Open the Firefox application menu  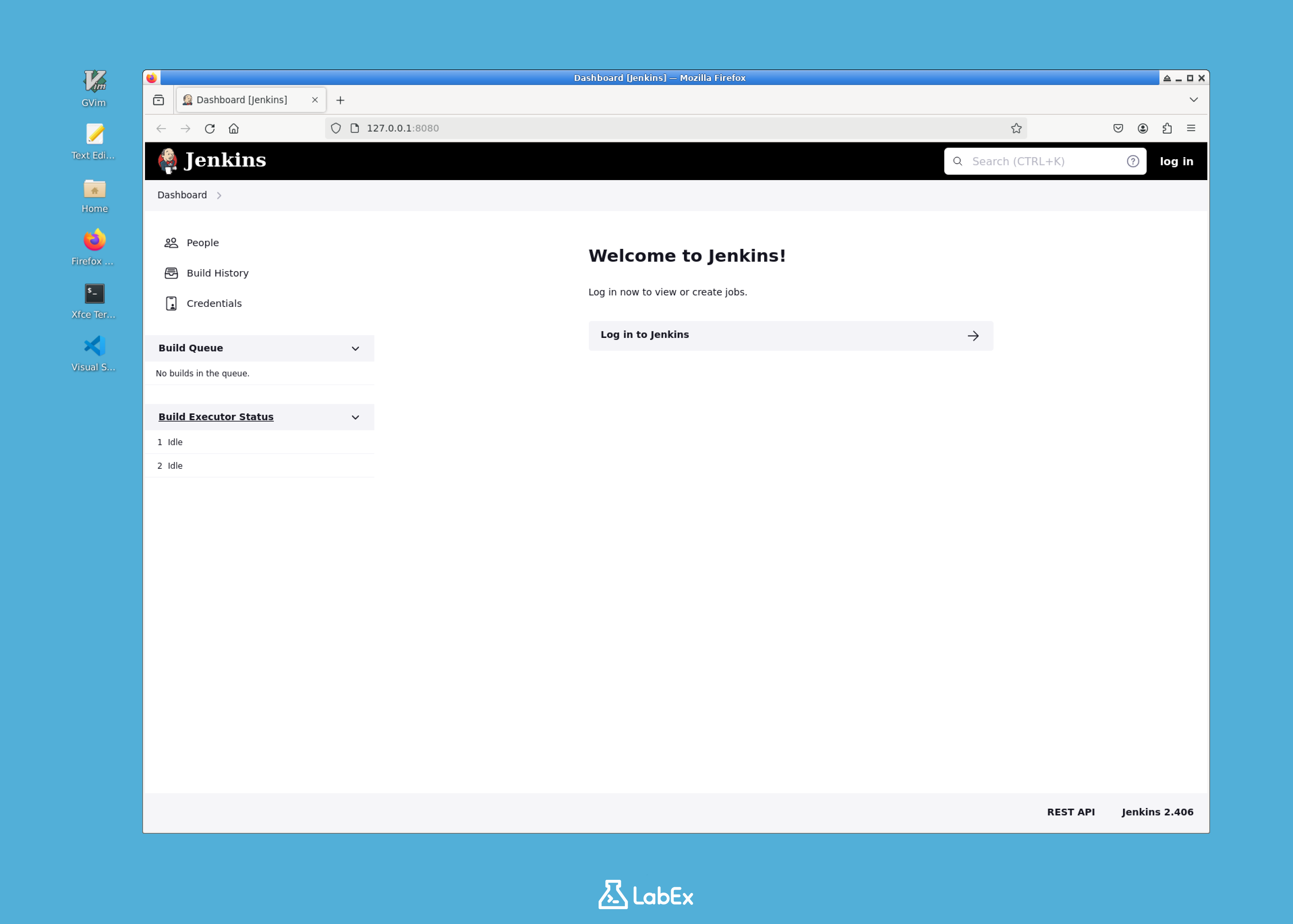coord(1190,128)
